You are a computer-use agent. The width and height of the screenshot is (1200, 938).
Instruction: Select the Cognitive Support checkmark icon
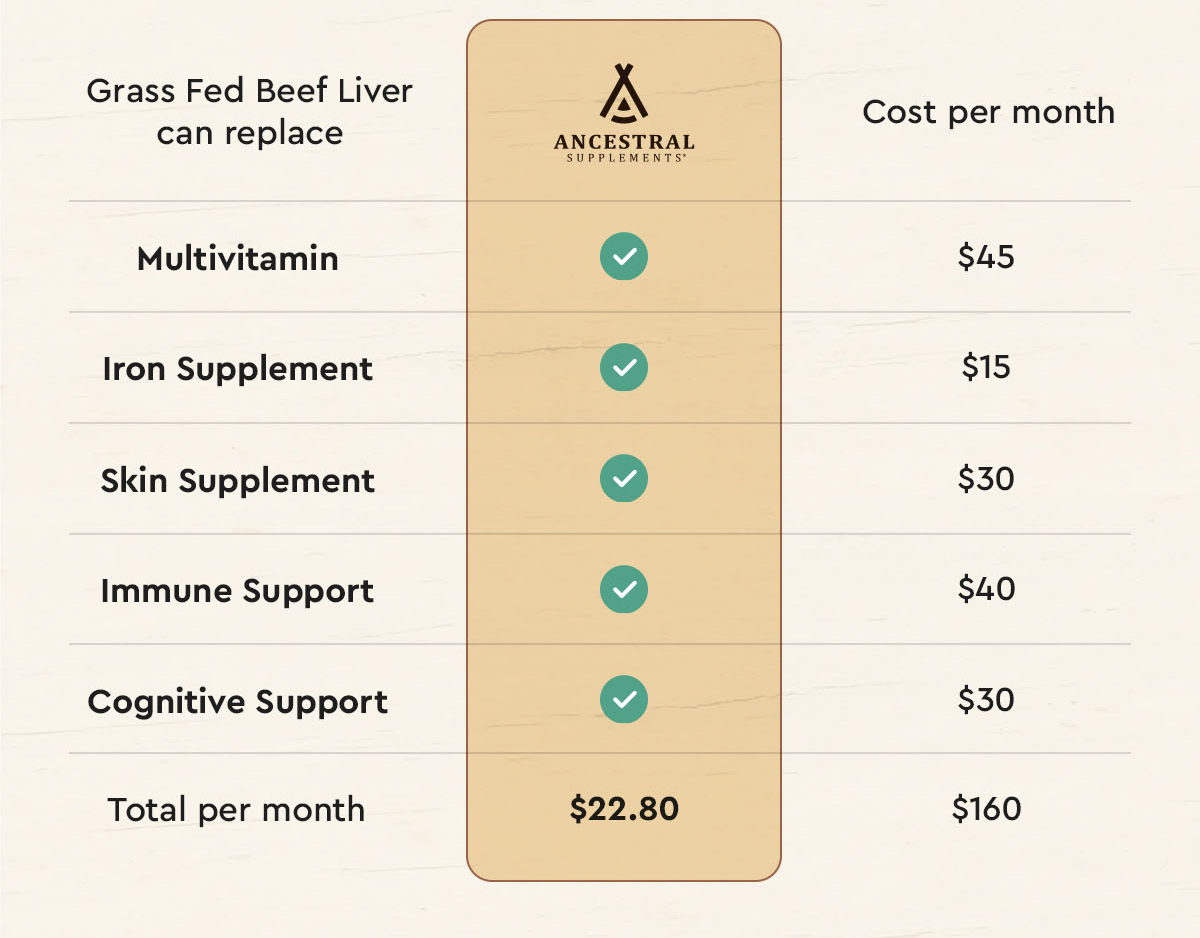[624, 699]
